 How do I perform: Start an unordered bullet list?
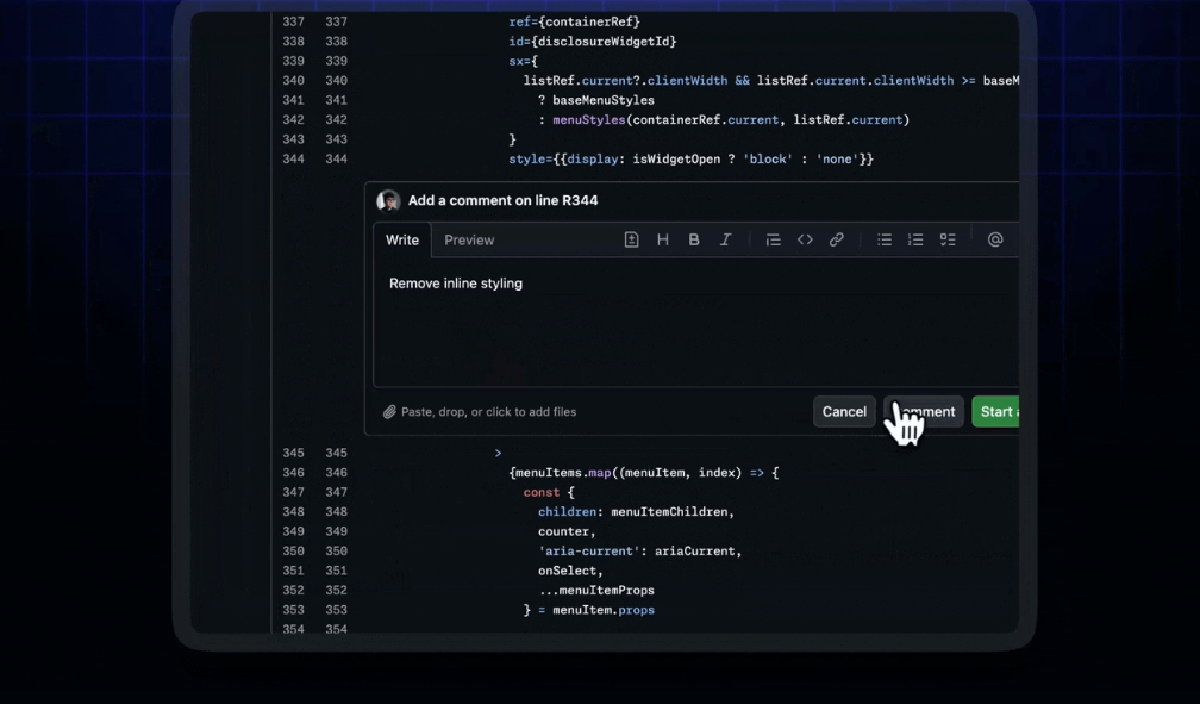884,240
